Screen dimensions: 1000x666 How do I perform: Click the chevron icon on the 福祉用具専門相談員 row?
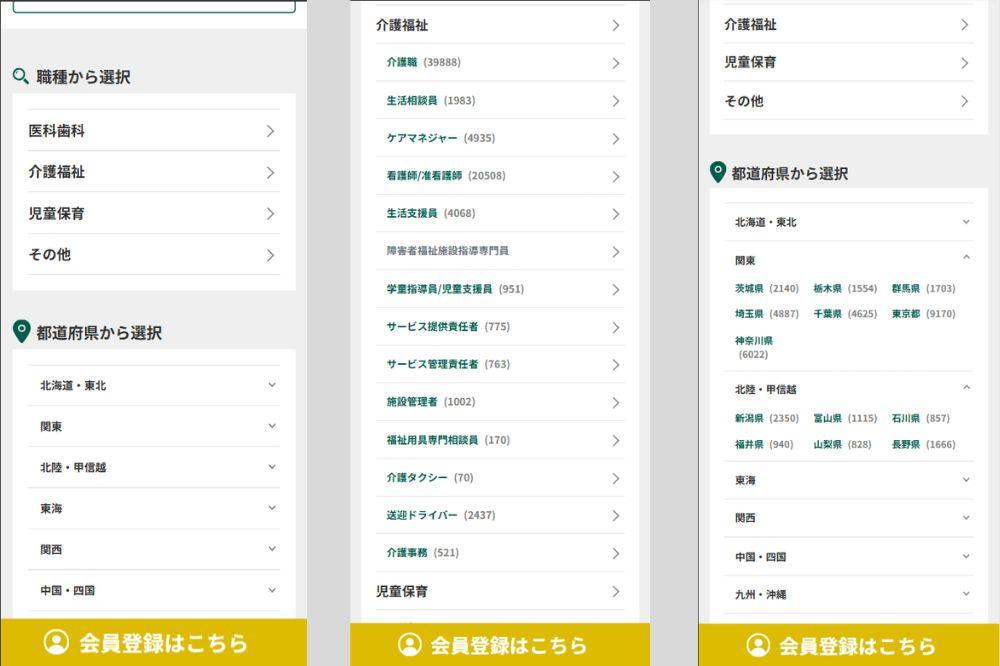(x=616, y=441)
